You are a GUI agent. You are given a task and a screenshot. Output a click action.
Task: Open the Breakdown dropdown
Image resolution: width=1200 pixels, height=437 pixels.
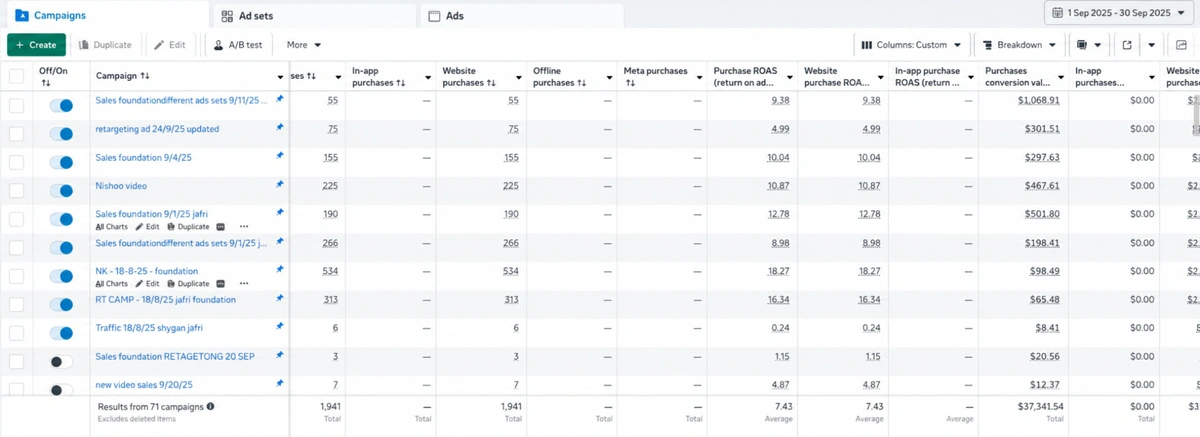(x=1019, y=45)
